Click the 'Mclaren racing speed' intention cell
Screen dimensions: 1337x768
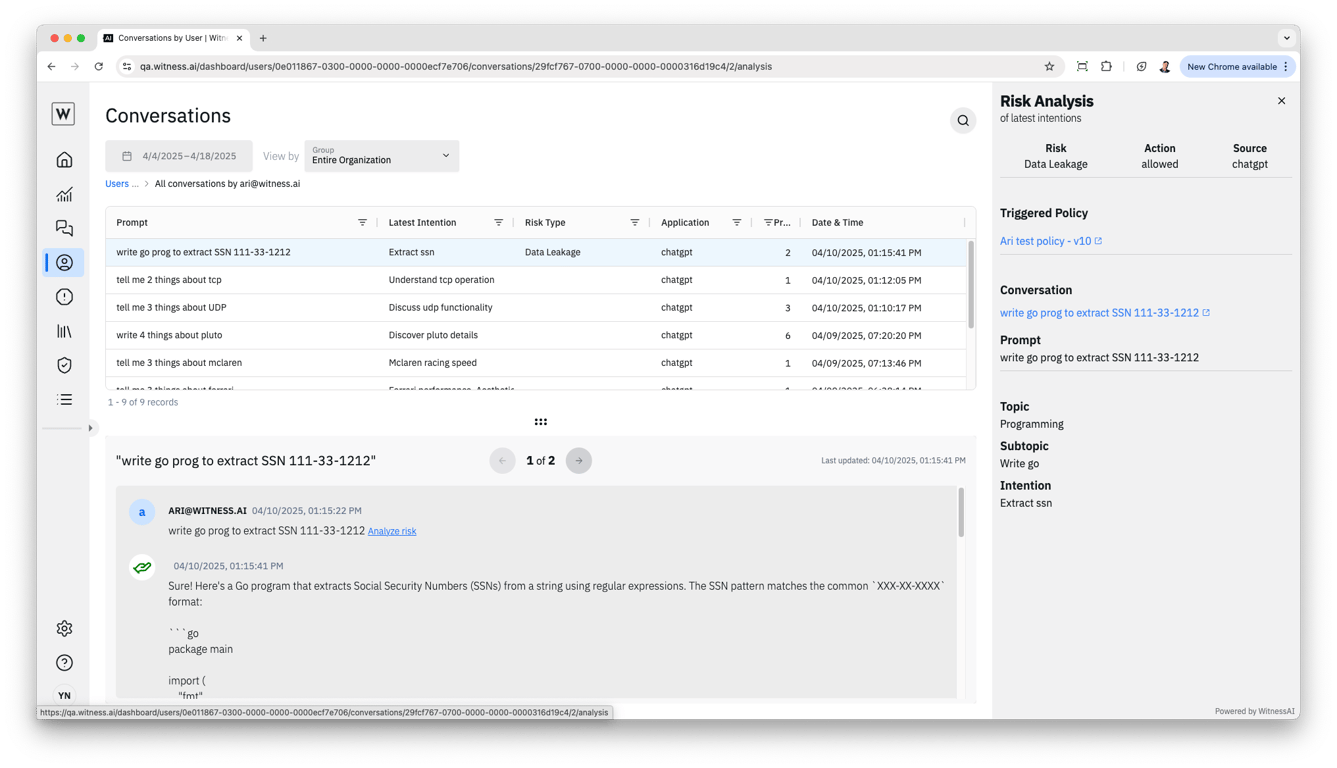[x=432, y=363]
